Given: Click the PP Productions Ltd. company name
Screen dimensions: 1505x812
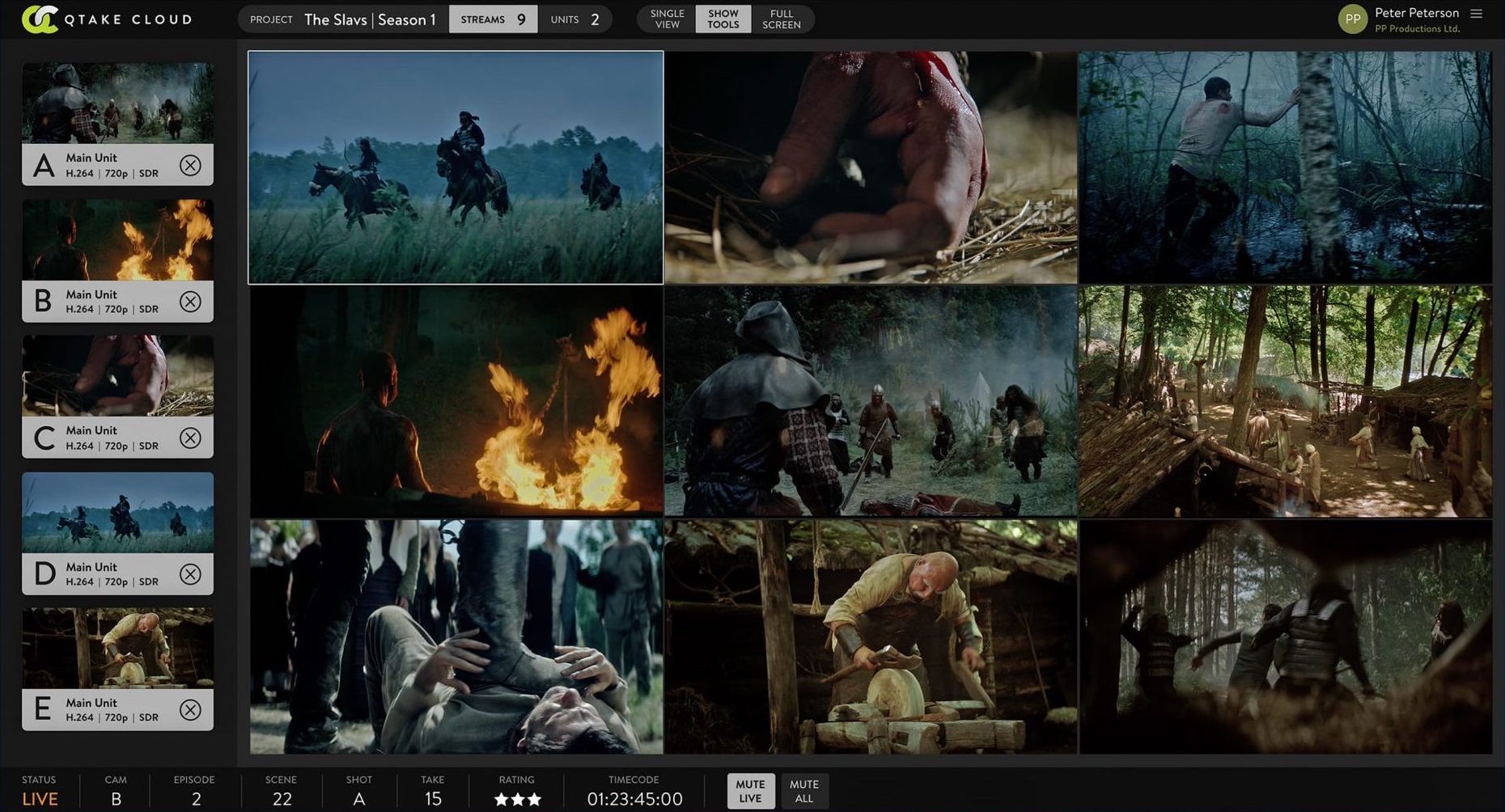Looking at the screenshot, I should tap(1417, 29).
